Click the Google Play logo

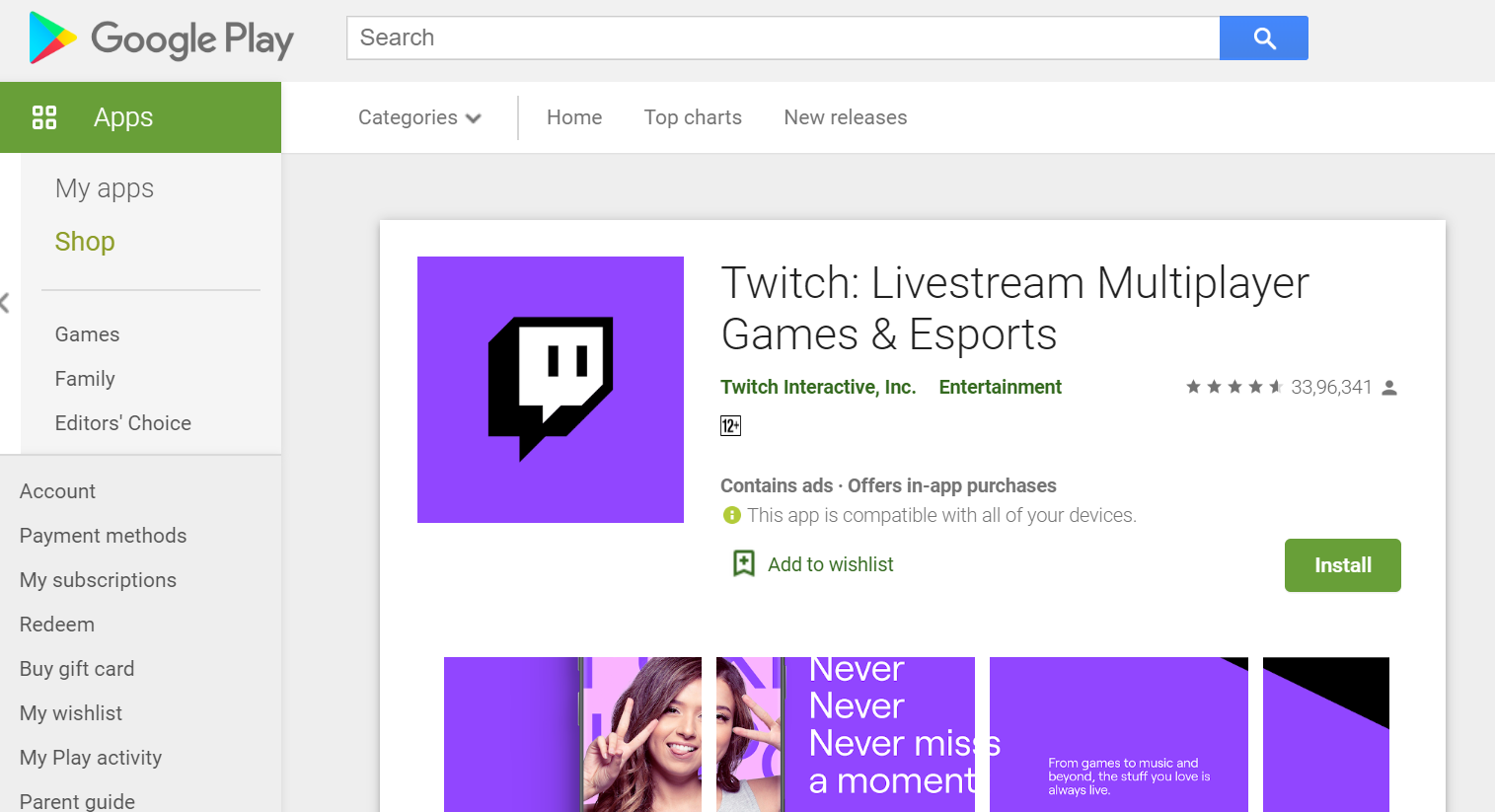click(x=162, y=38)
